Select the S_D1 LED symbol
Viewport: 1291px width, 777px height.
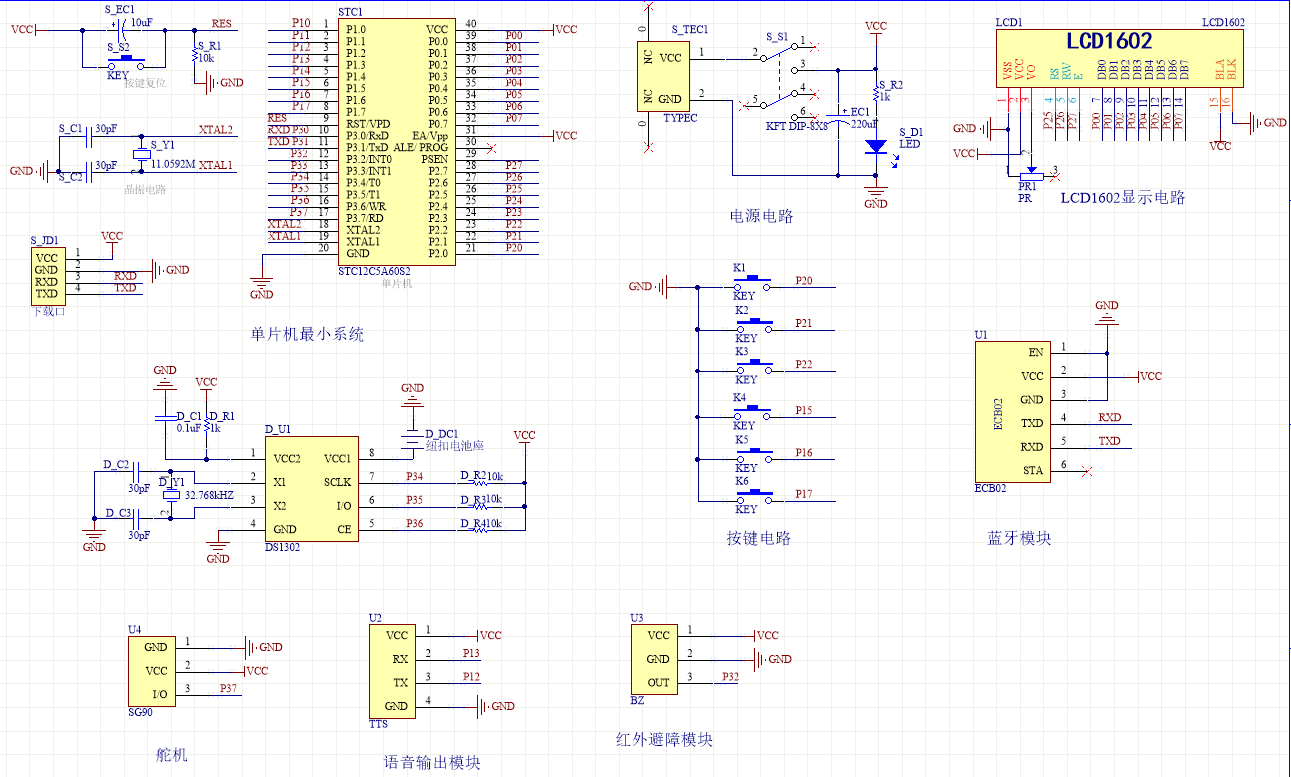(876, 146)
